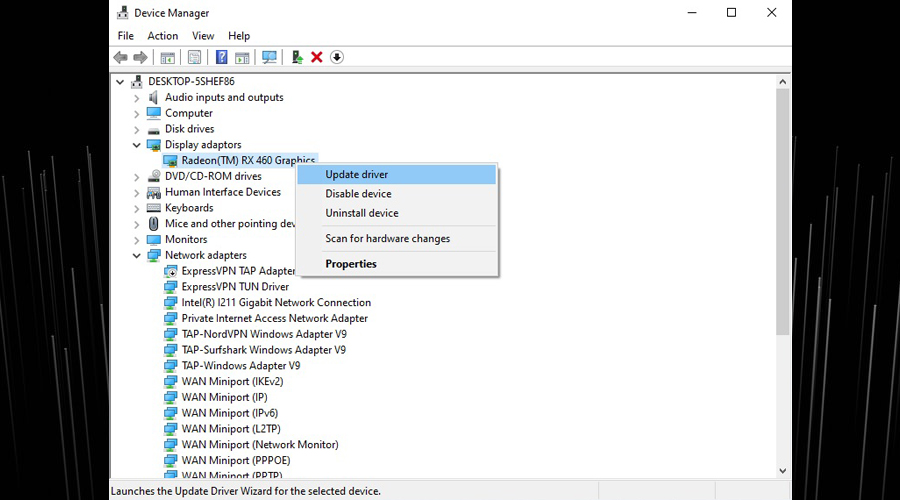Select ExpressVPN TUN Driver
900x500 pixels.
pyautogui.click(x=235, y=286)
